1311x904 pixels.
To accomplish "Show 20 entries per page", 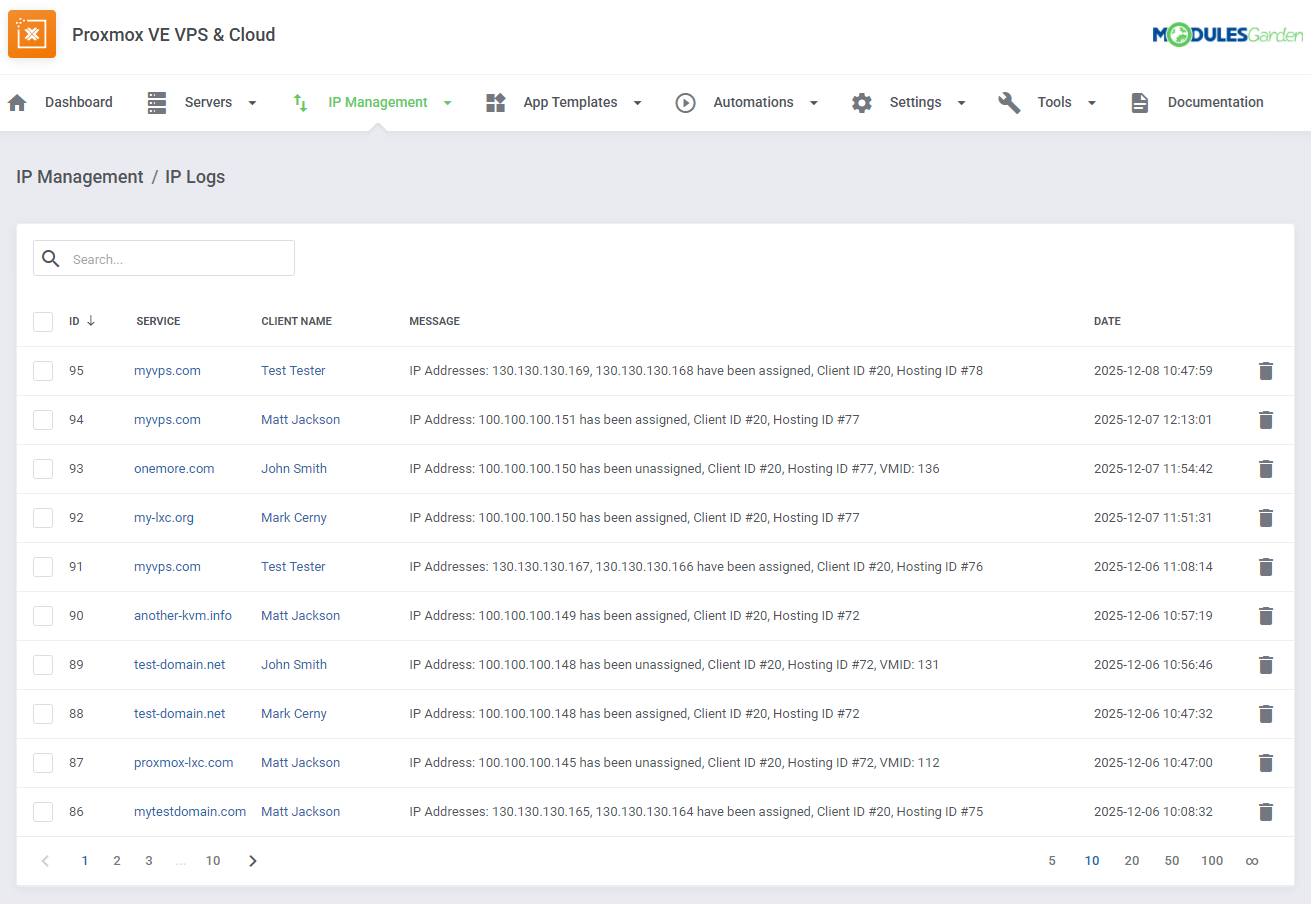I will 1132,861.
